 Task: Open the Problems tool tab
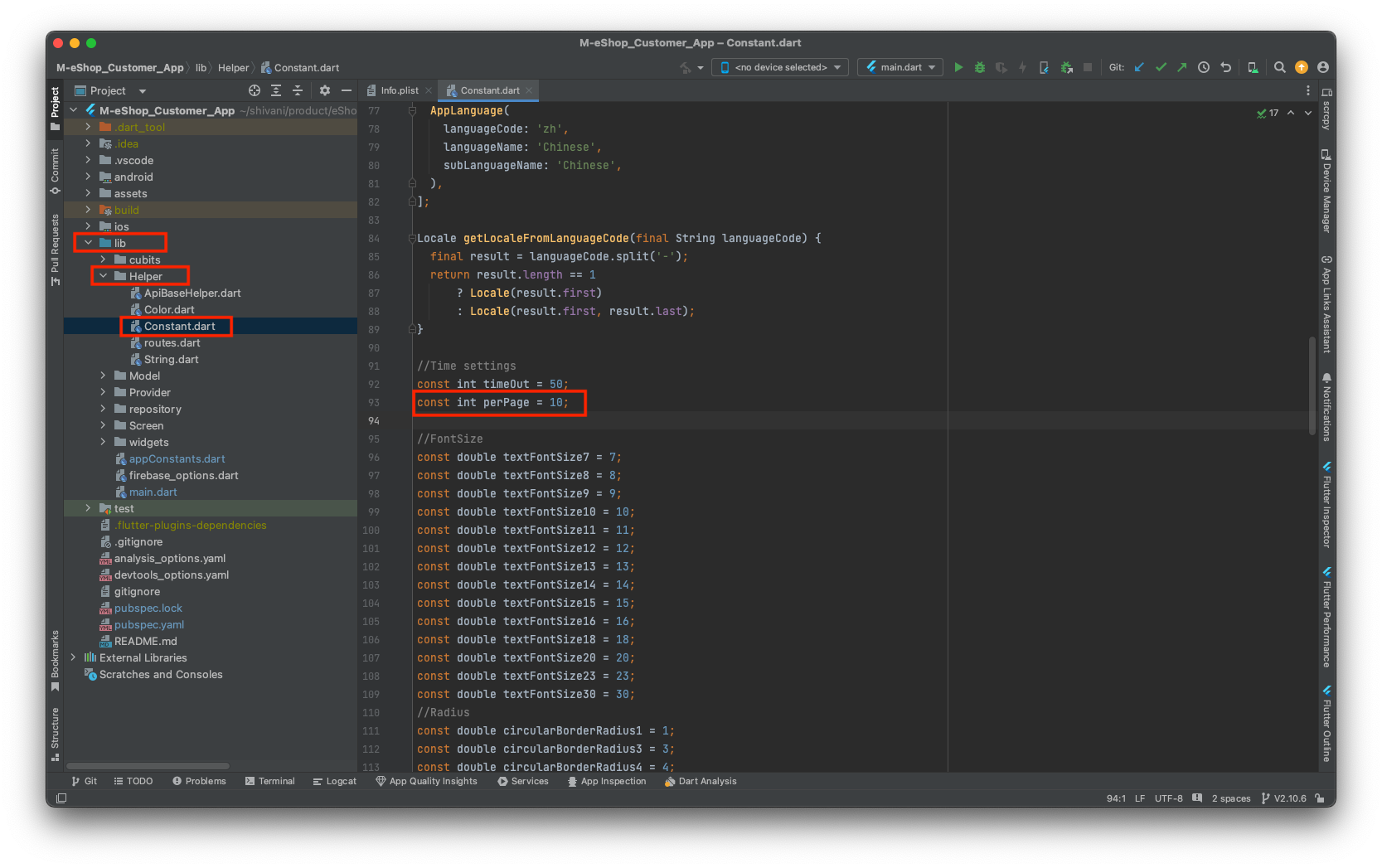(x=199, y=781)
